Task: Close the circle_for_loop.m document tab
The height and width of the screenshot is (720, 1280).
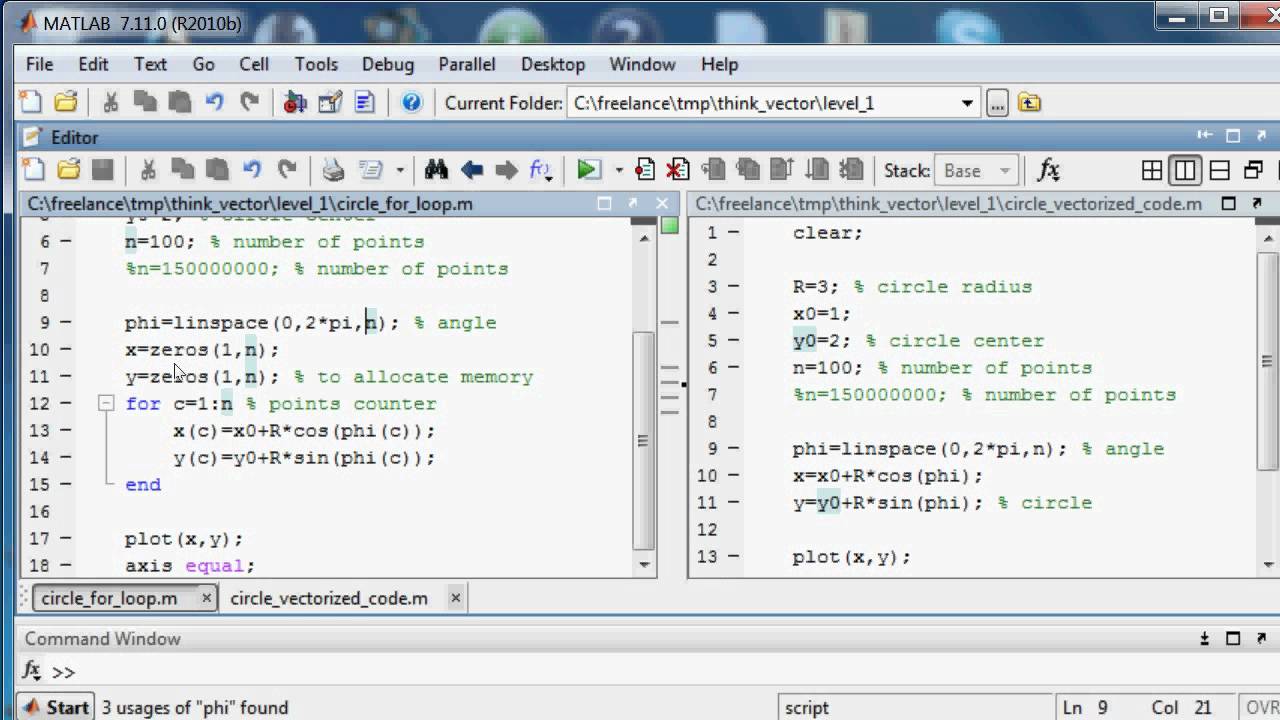Action: 207,598
